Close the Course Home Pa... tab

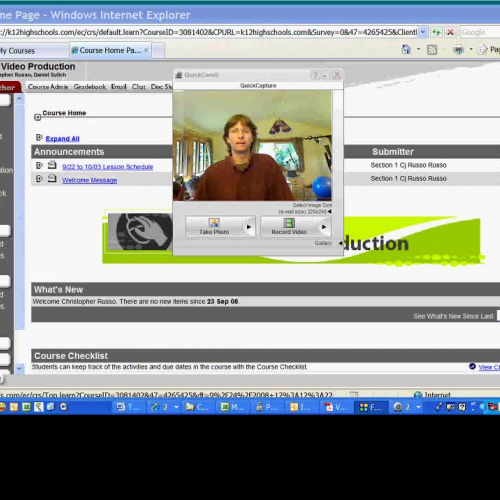(146, 50)
